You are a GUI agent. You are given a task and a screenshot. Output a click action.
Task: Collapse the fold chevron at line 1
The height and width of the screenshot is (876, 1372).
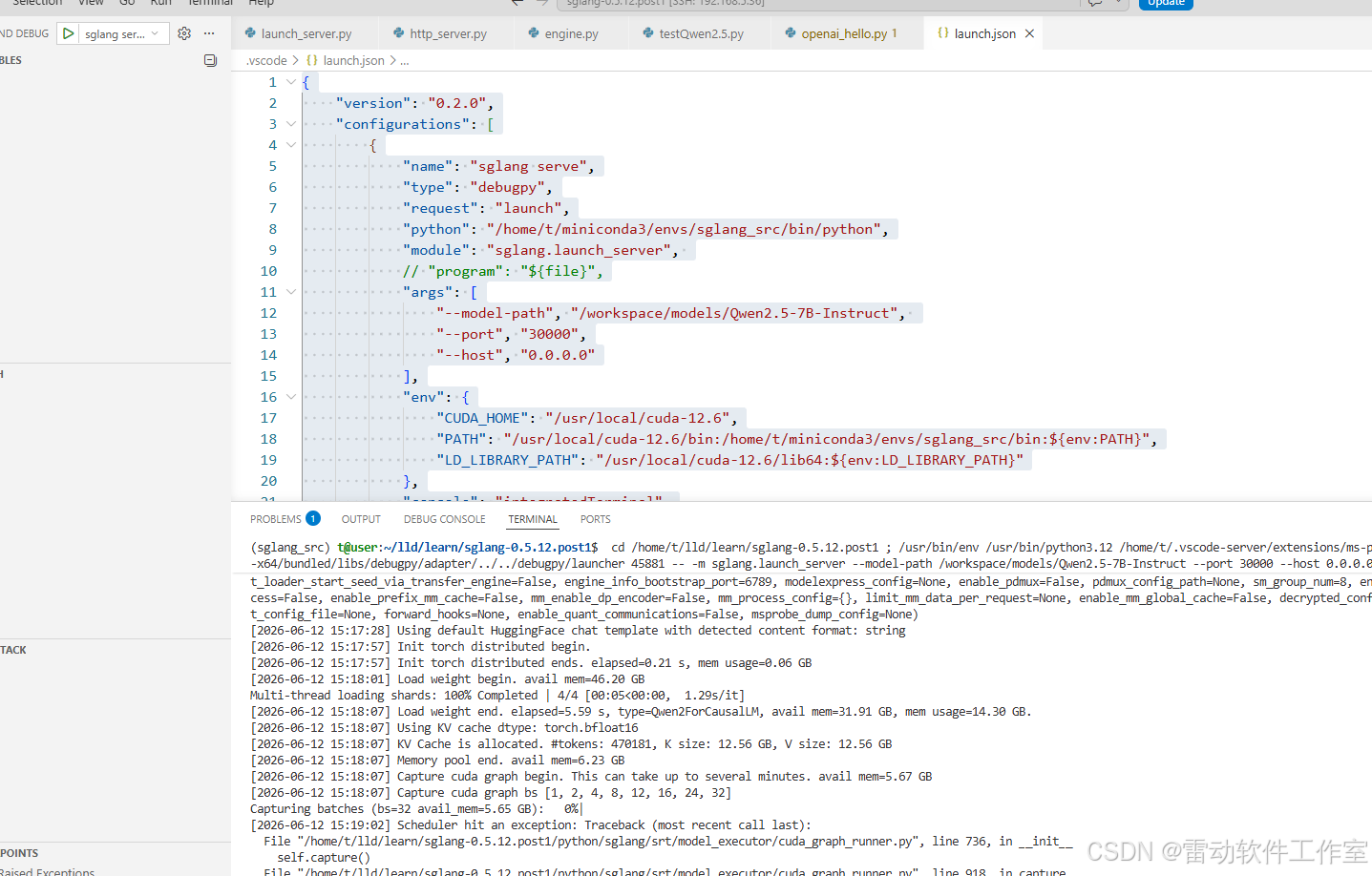tap(291, 82)
